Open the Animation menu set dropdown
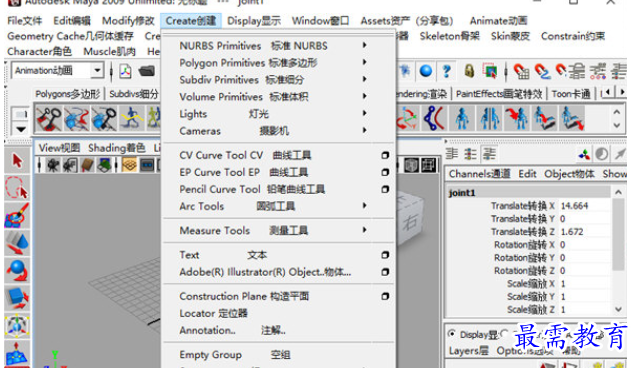 pyautogui.click(x=97, y=71)
